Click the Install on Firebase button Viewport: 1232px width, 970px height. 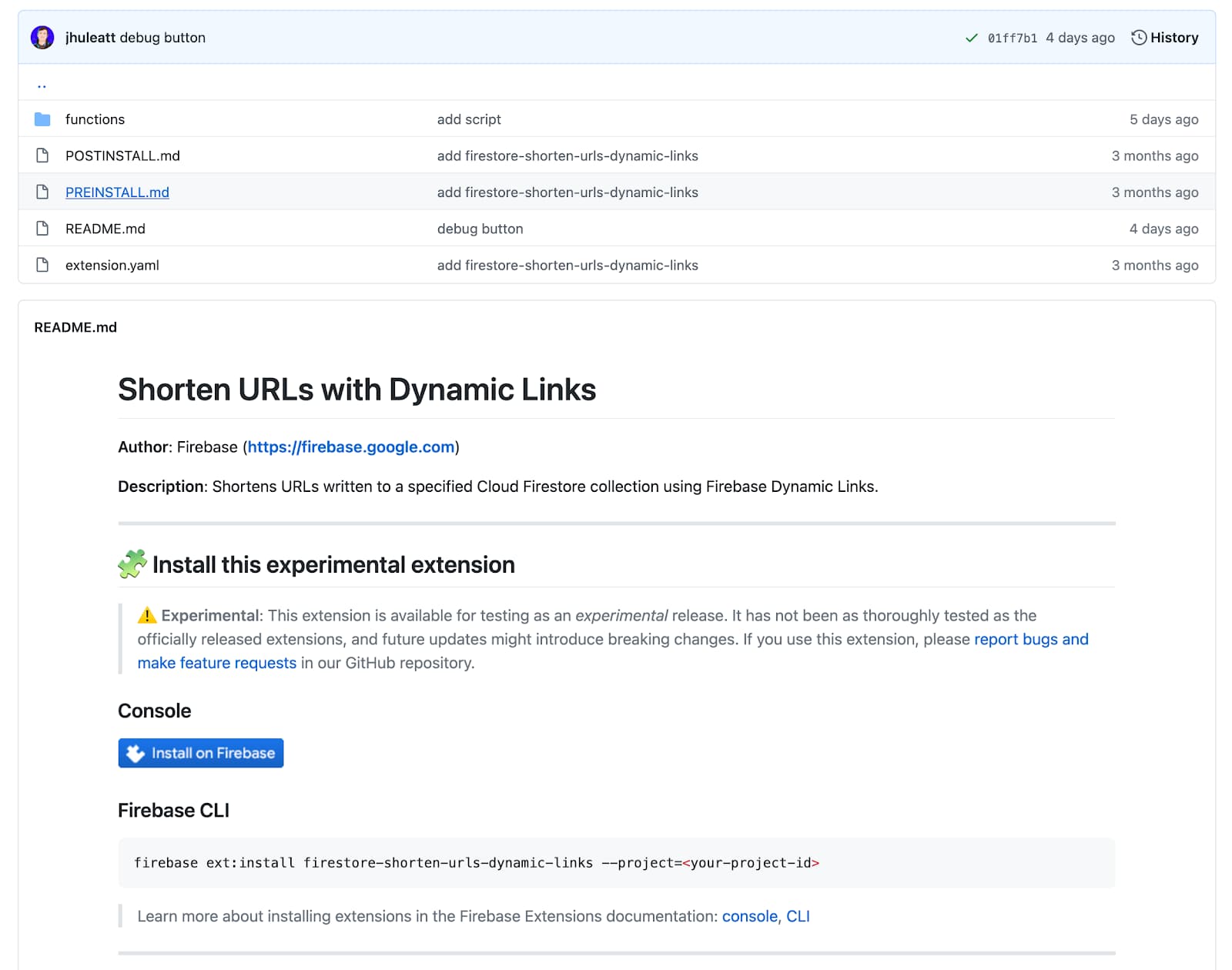tap(201, 753)
